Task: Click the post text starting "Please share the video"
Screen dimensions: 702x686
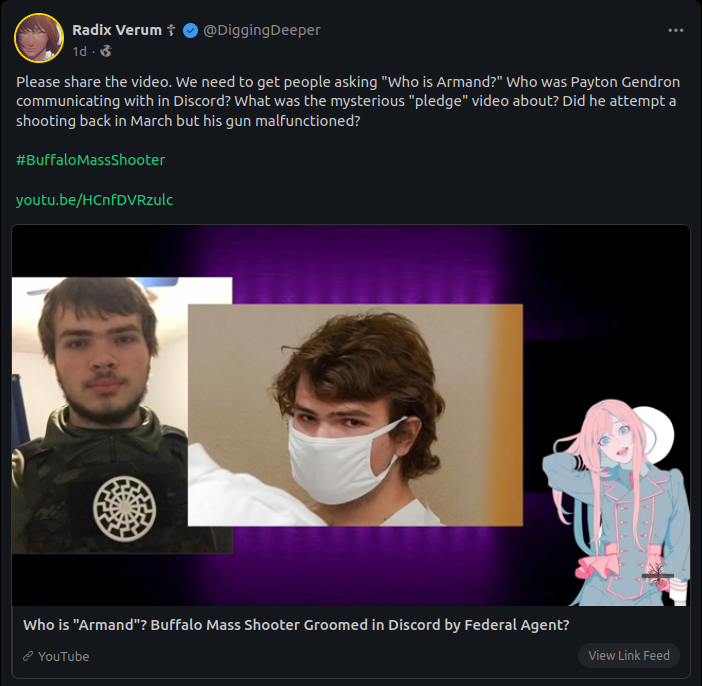Action: point(348,101)
